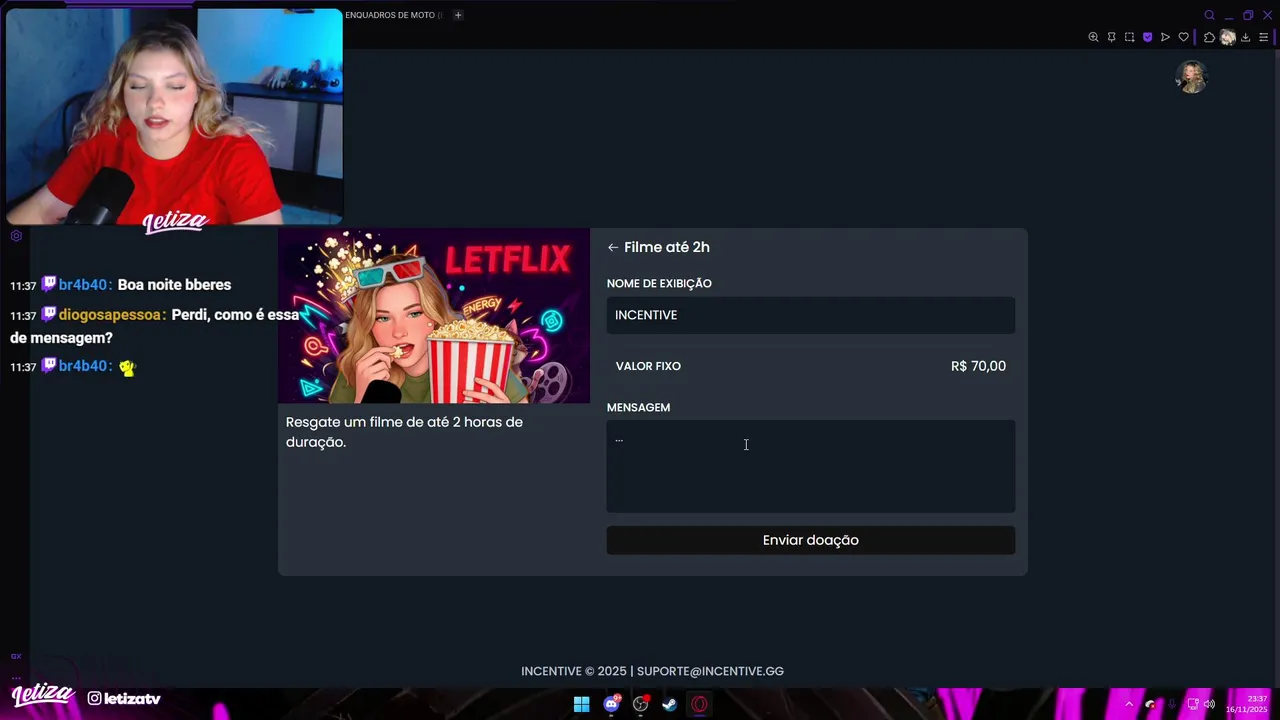
Task: Click the microphone icon in system tray
Action: point(1172,704)
